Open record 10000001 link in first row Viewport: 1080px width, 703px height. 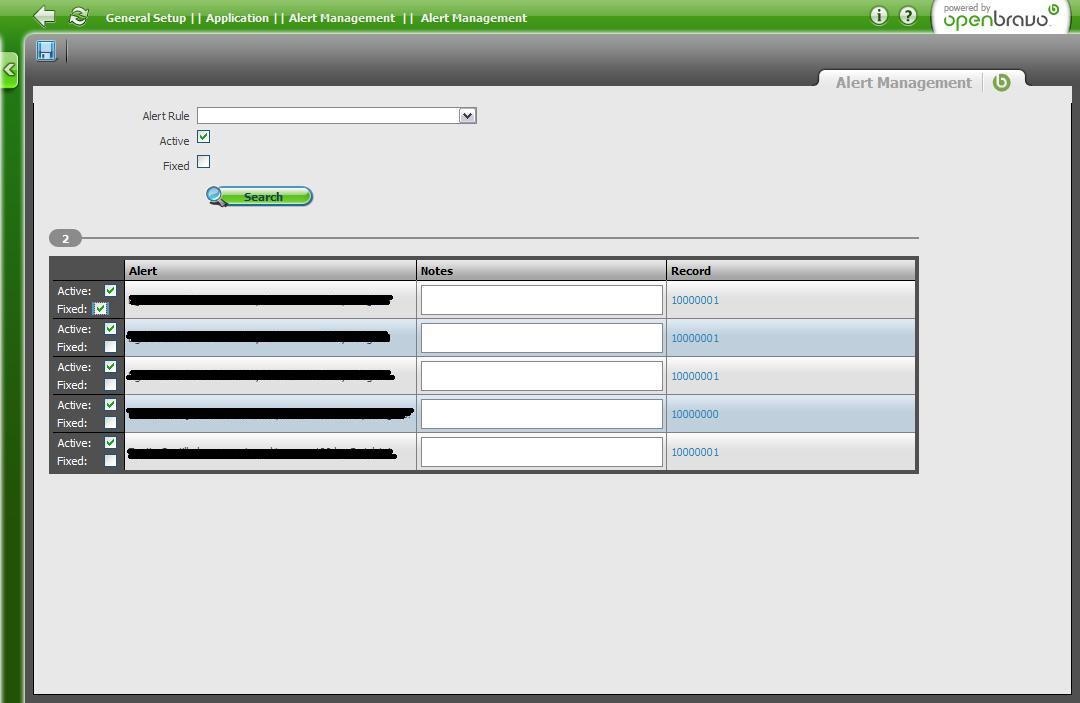[x=695, y=300]
